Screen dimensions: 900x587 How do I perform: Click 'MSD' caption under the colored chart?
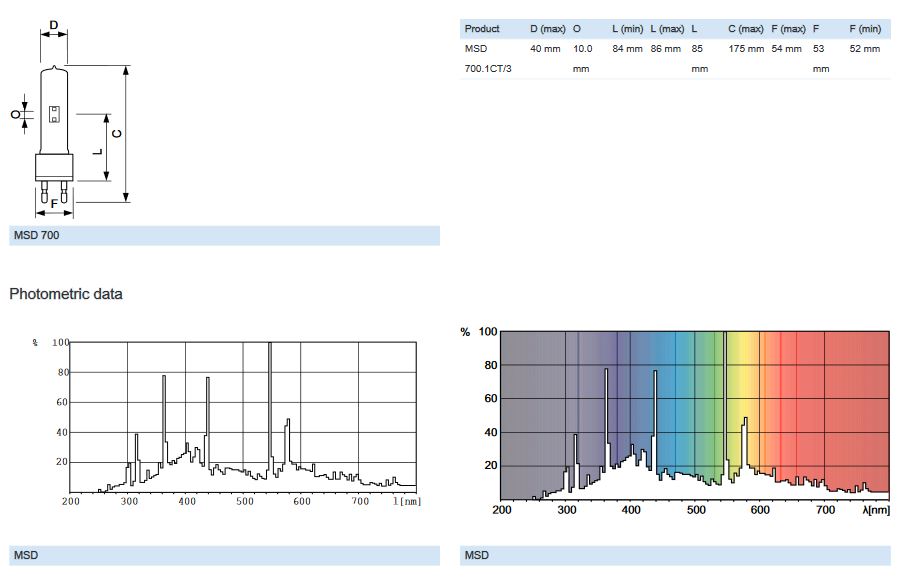click(476, 555)
